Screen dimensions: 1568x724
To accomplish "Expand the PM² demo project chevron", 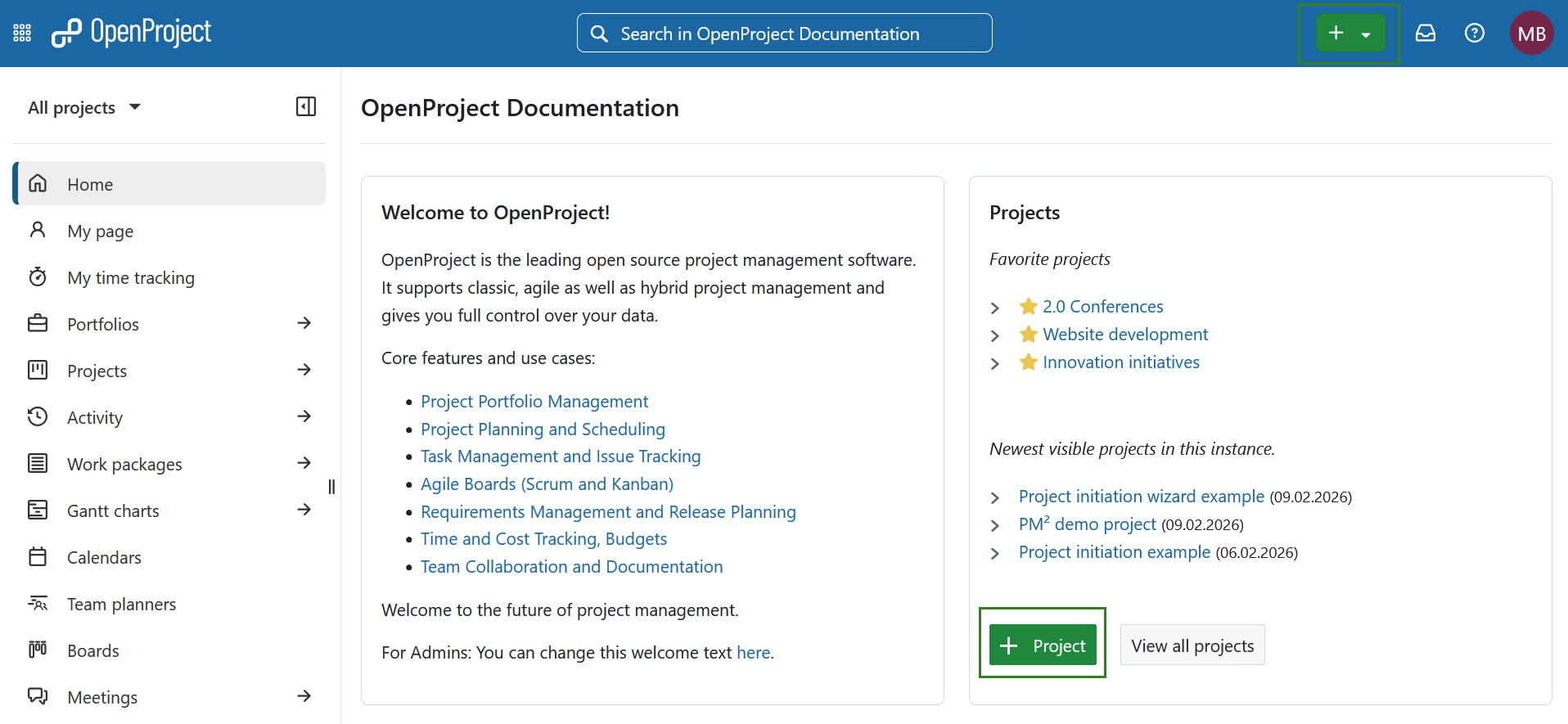I will 995,525.
